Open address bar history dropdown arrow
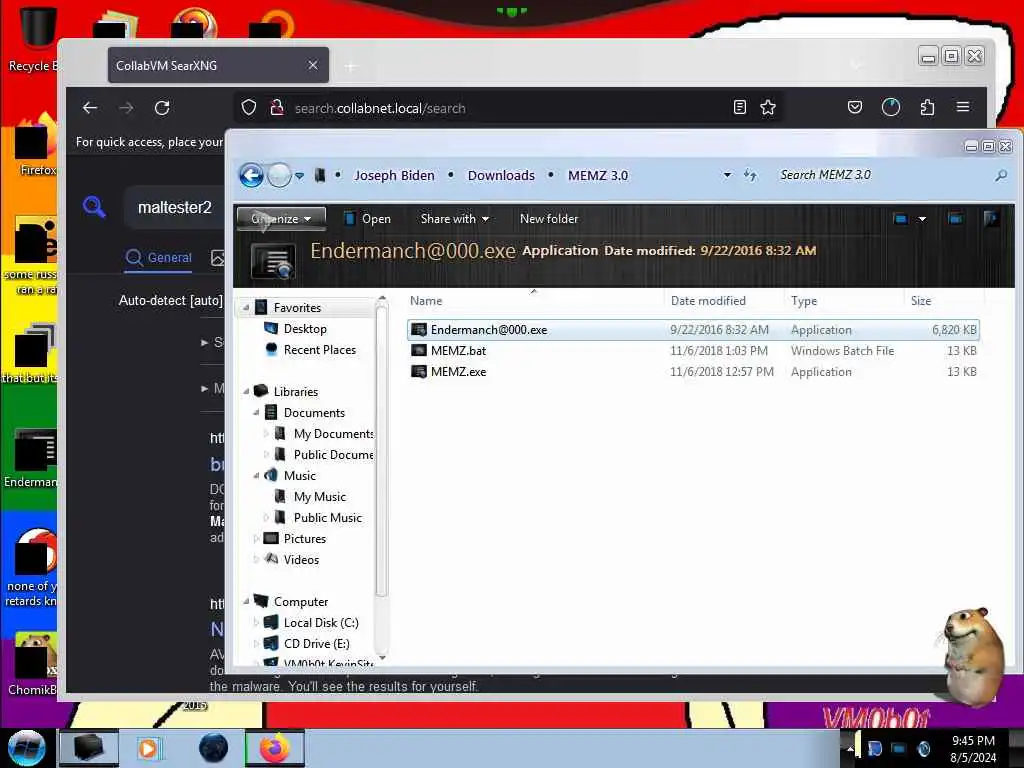The image size is (1024, 768). (727, 175)
